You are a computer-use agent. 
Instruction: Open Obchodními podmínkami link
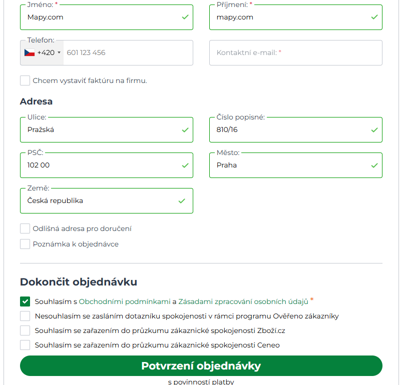click(125, 302)
